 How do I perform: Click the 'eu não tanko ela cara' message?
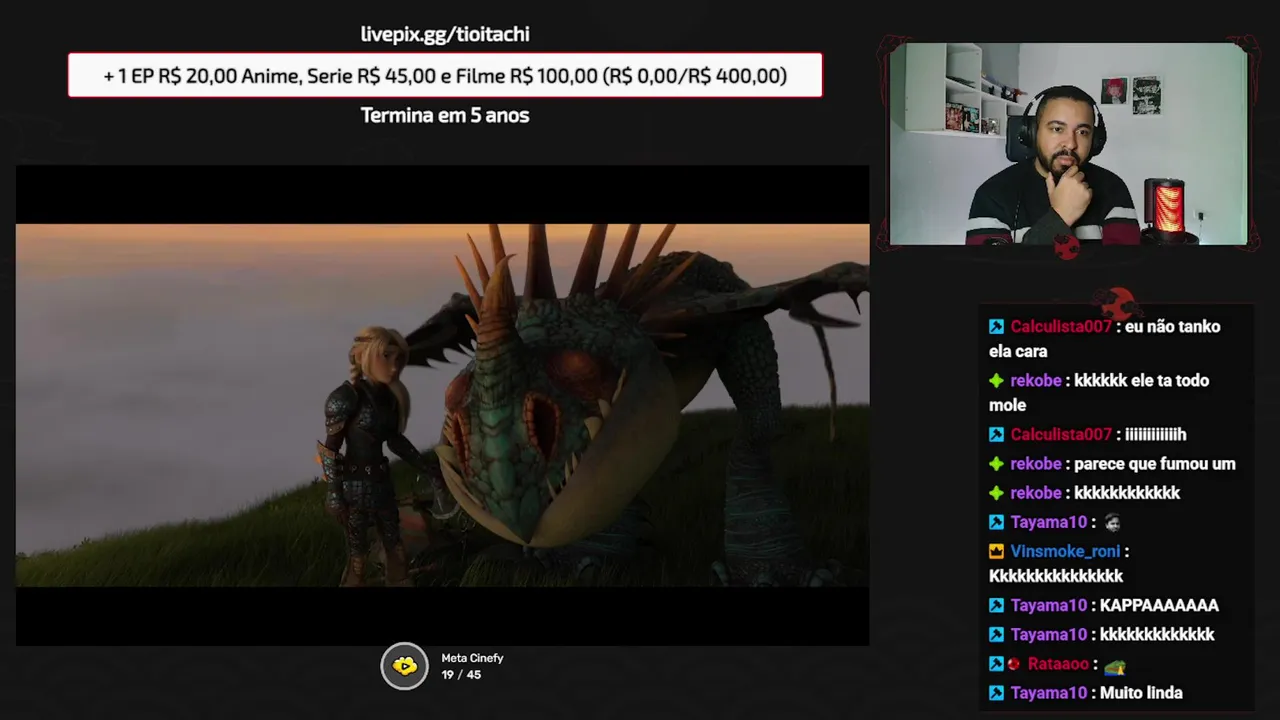[x=1104, y=339]
